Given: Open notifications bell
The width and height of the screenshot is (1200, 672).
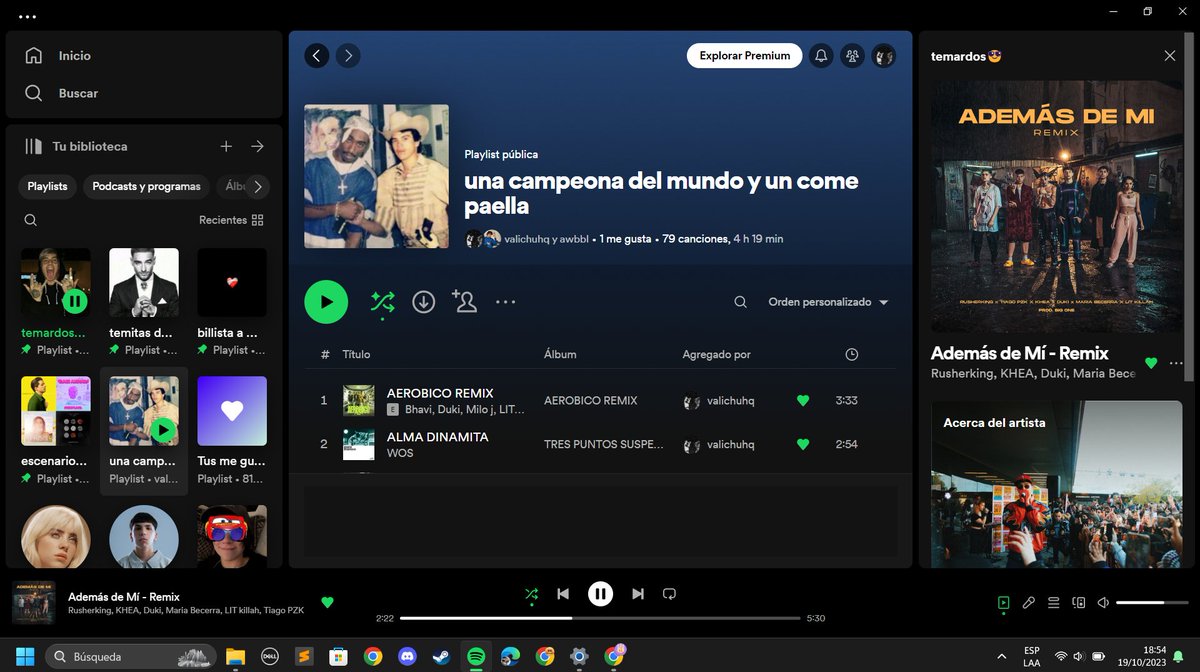Looking at the screenshot, I should pos(821,56).
